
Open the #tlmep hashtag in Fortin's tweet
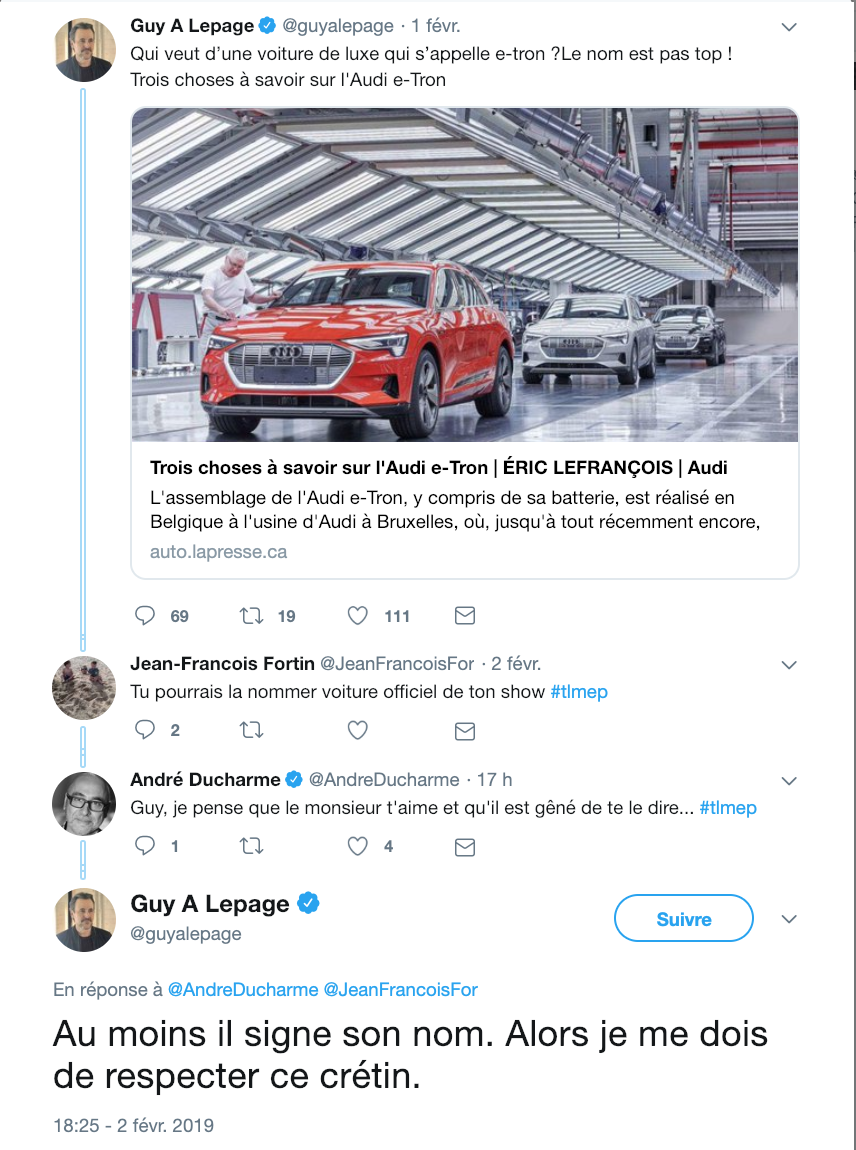pos(579,692)
